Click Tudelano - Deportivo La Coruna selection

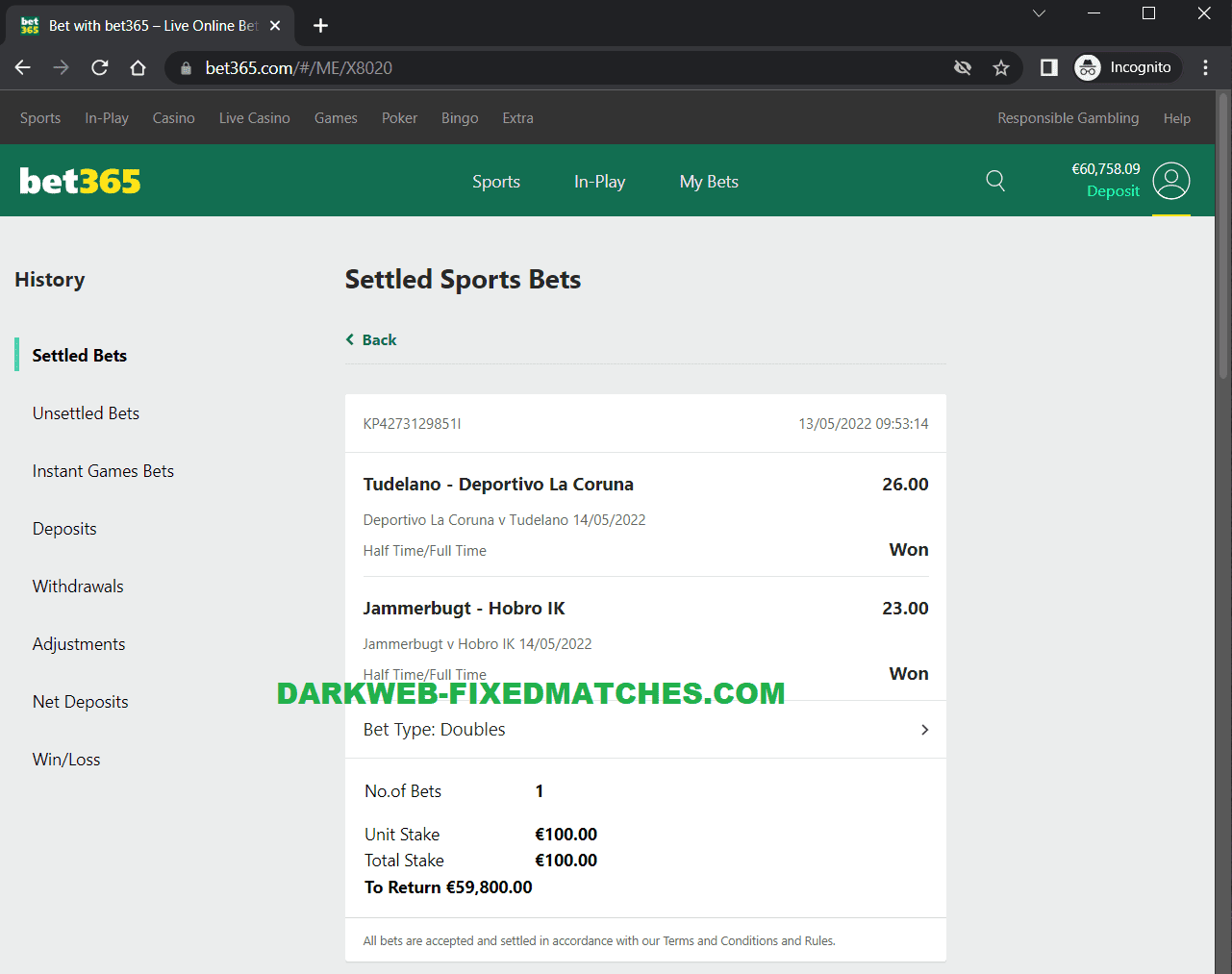pyautogui.click(x=498, y=485)
